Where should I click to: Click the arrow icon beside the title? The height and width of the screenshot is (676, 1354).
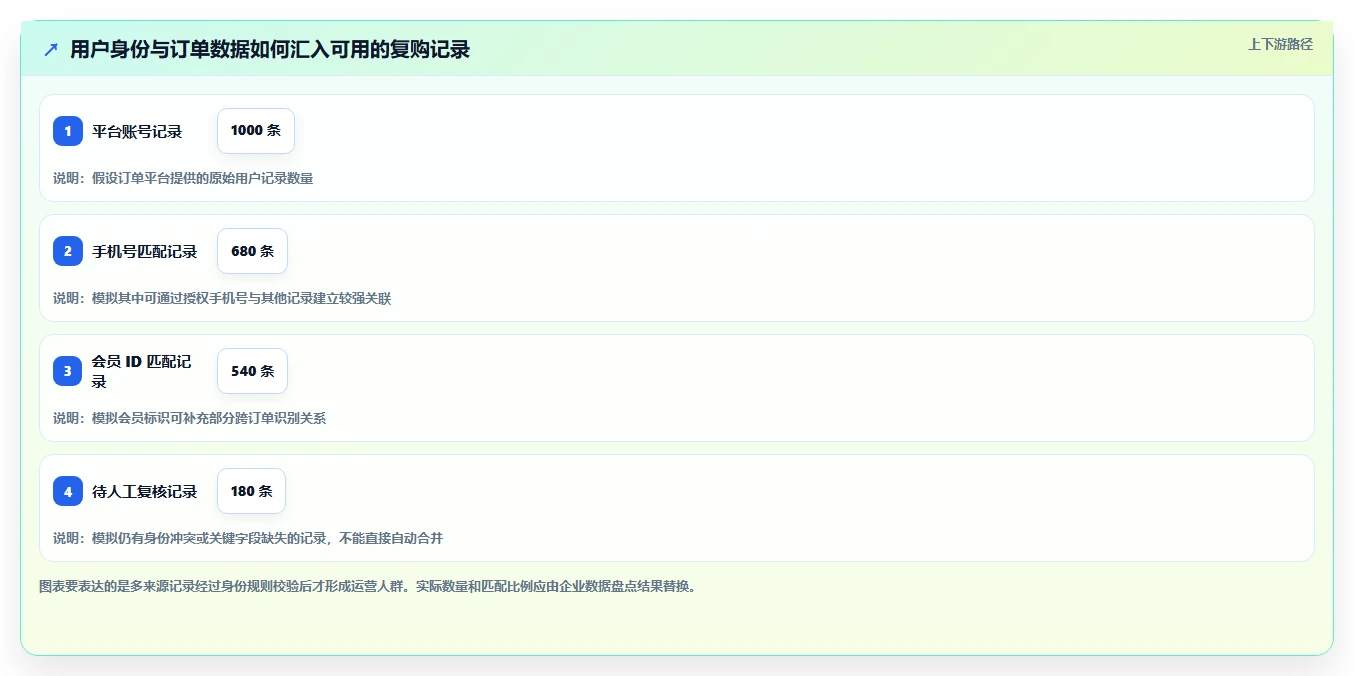(x=51, y=49)
